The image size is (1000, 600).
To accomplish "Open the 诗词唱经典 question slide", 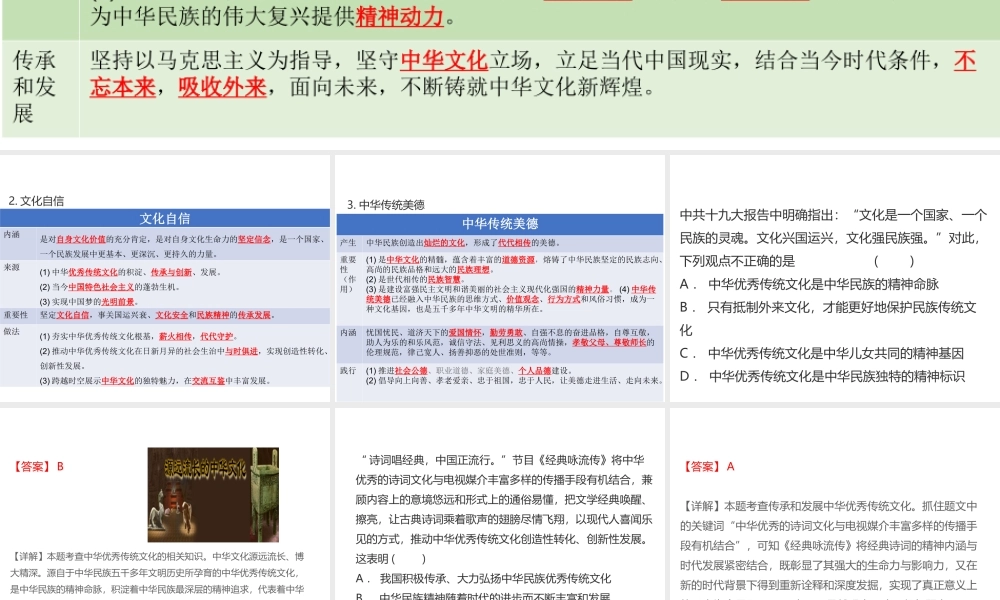I will (x=500, y=504).
